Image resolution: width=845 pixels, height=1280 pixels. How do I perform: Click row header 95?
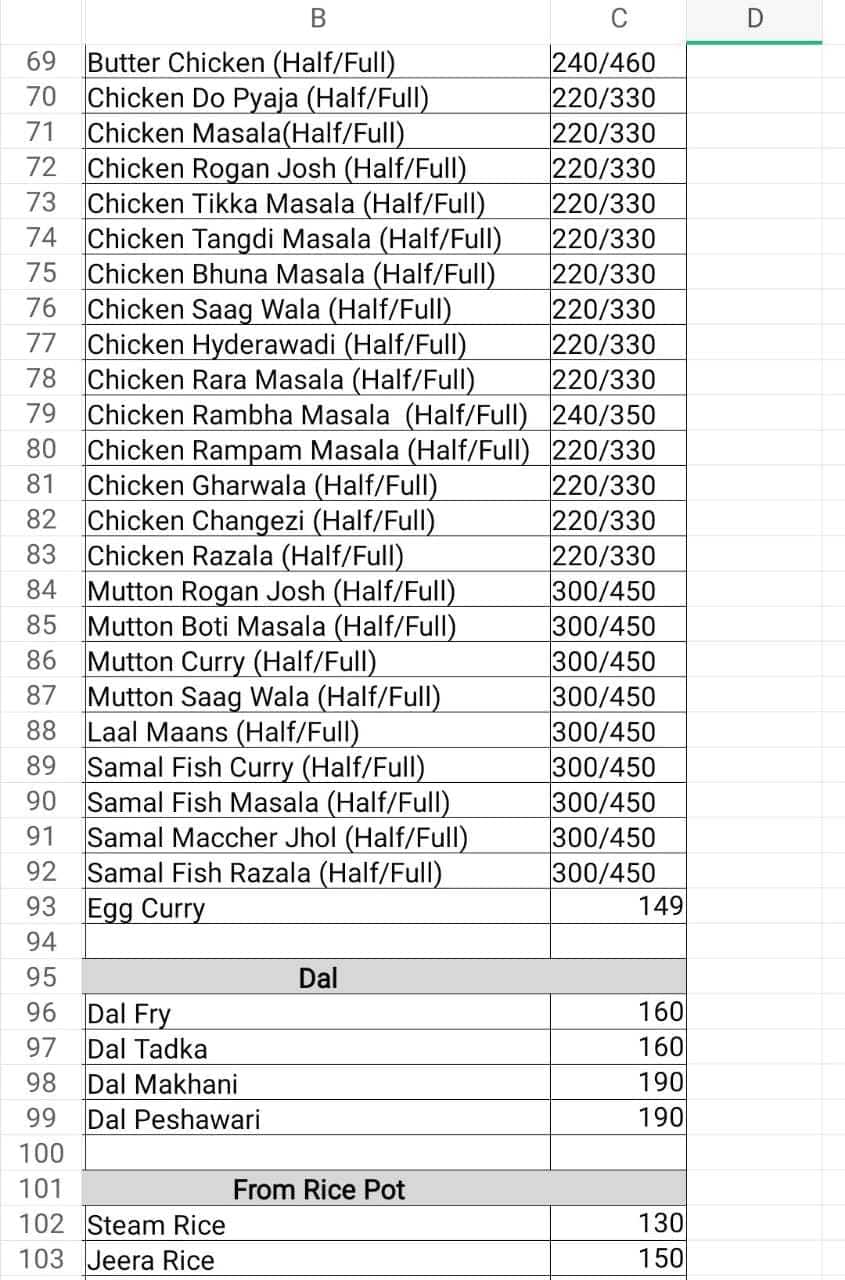40,977
